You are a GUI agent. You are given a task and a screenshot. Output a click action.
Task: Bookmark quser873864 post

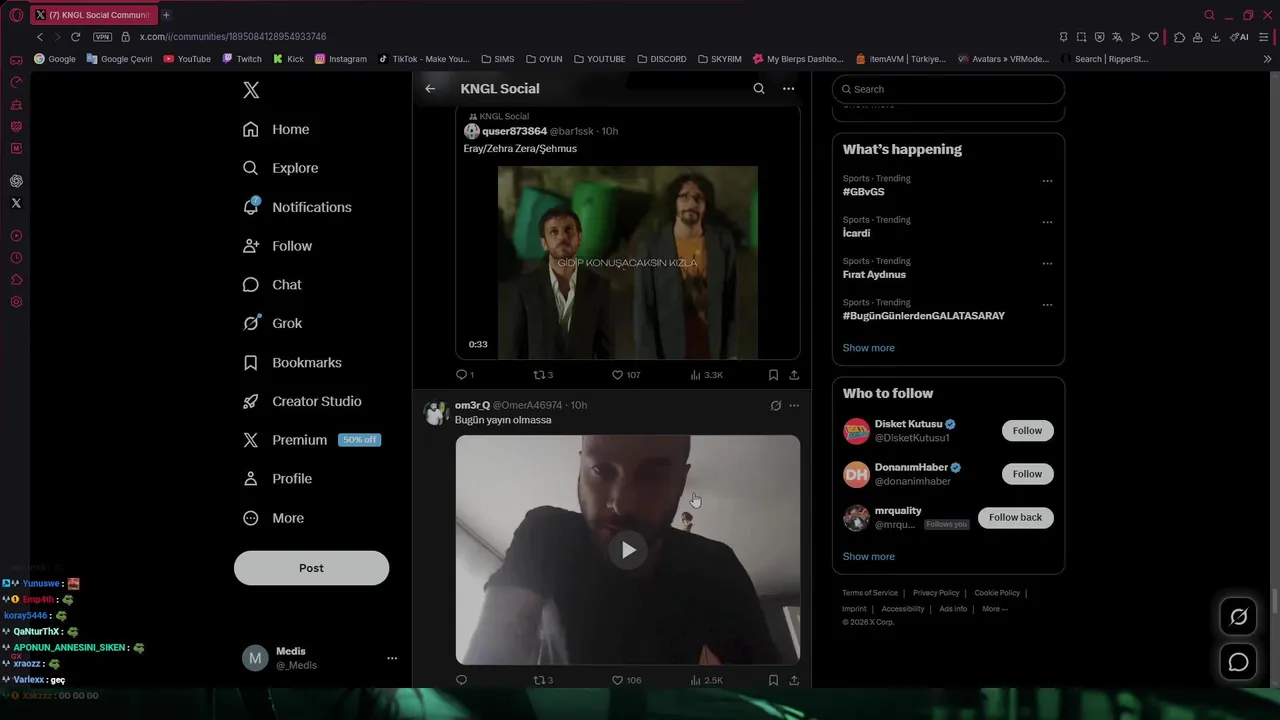[773, 375]
